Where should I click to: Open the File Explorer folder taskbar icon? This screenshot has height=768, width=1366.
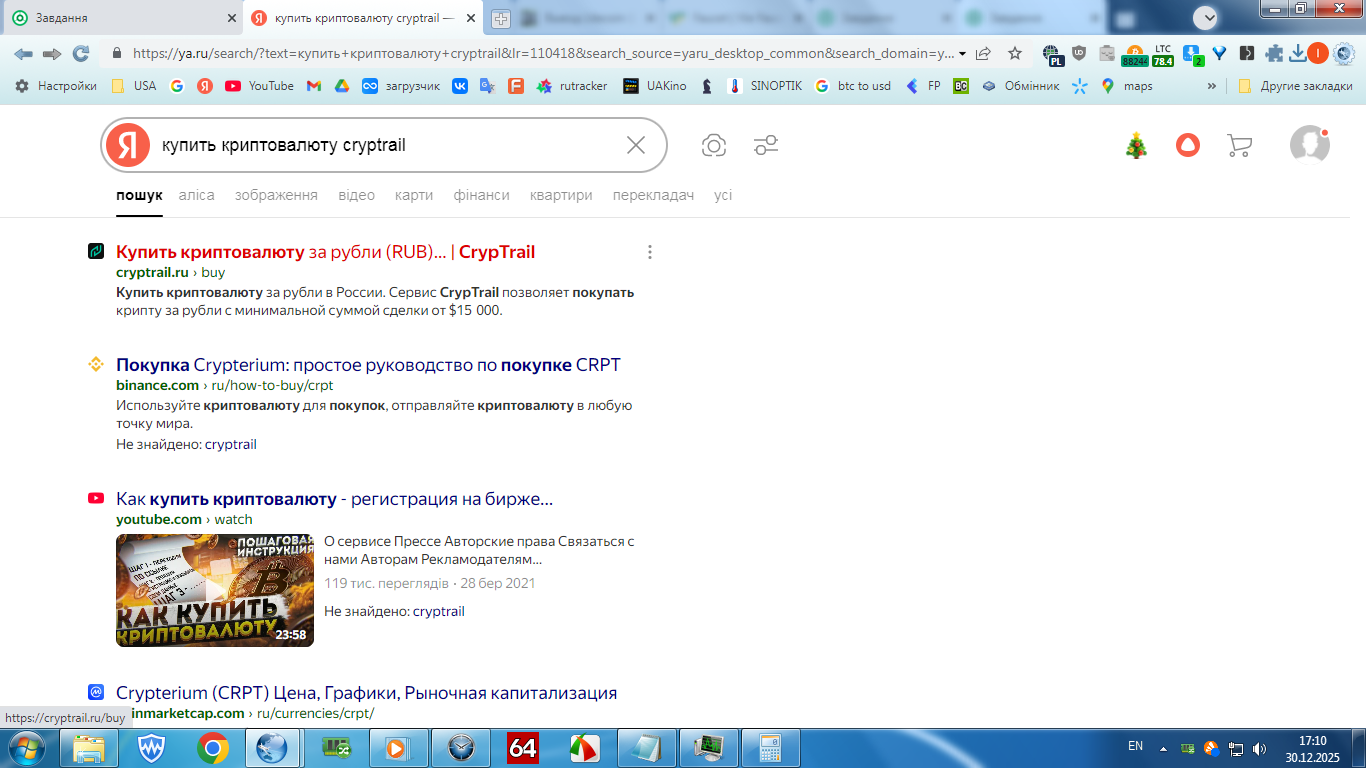click(90, 748)
